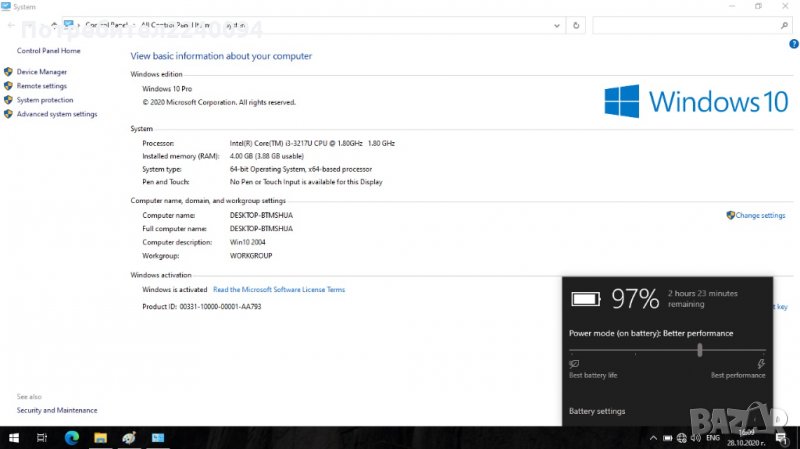Show hidden system tray icons

(653, 438)
